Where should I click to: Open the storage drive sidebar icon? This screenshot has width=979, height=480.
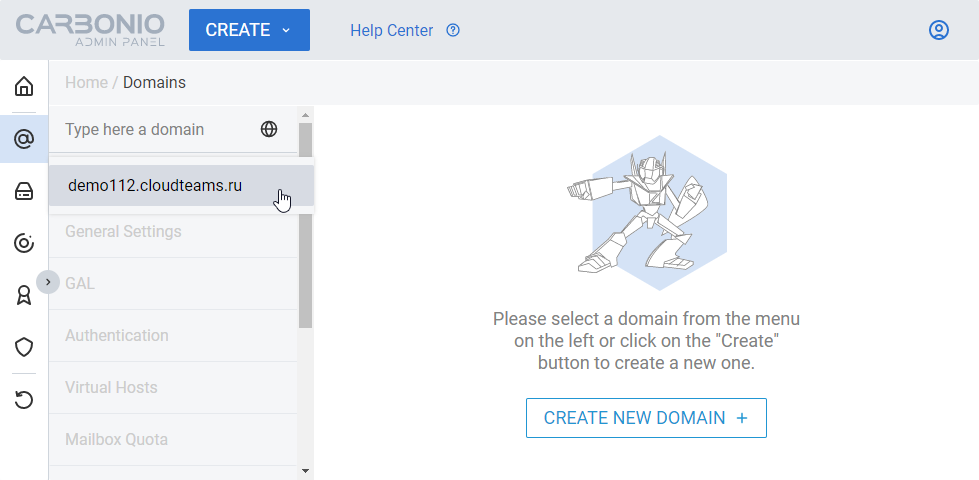pos(24,191)
